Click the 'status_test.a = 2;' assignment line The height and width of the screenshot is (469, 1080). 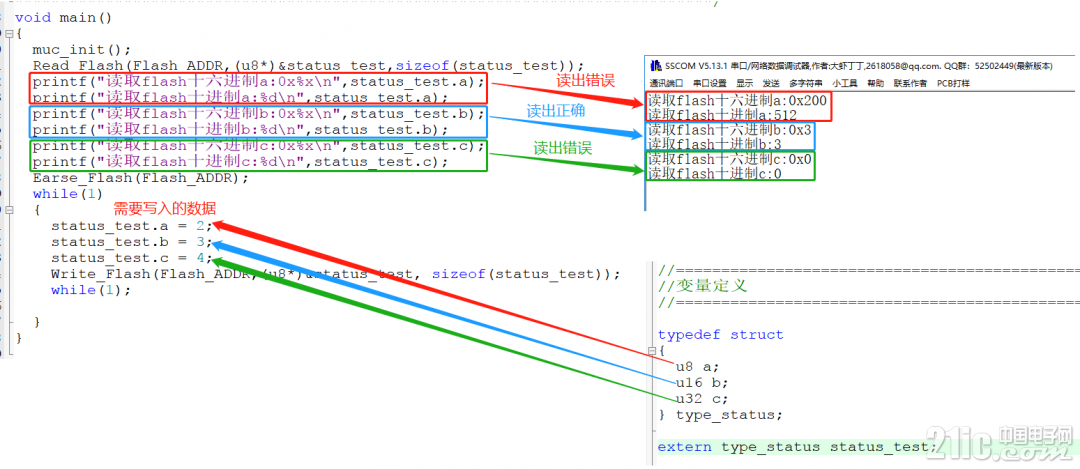coord(132,225)
